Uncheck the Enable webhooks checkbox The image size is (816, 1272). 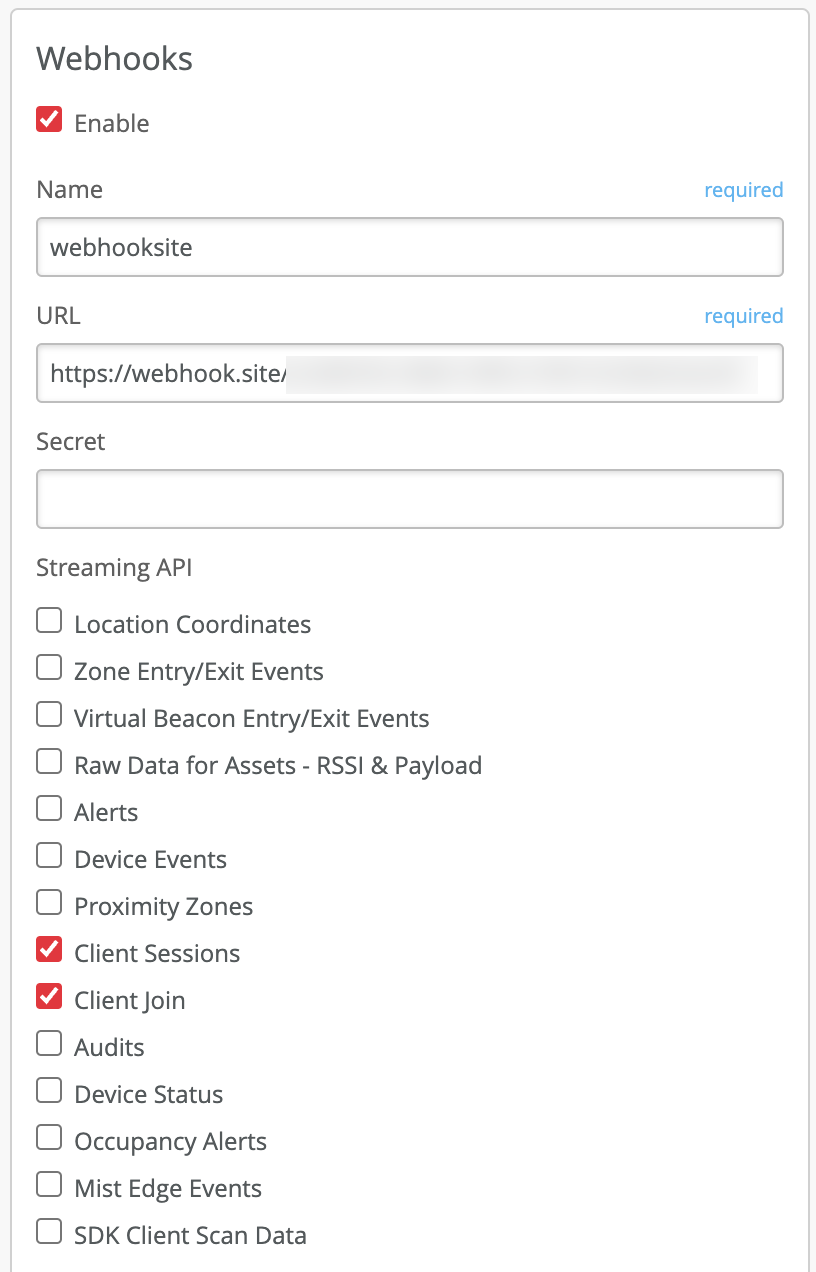click(49, 121)
